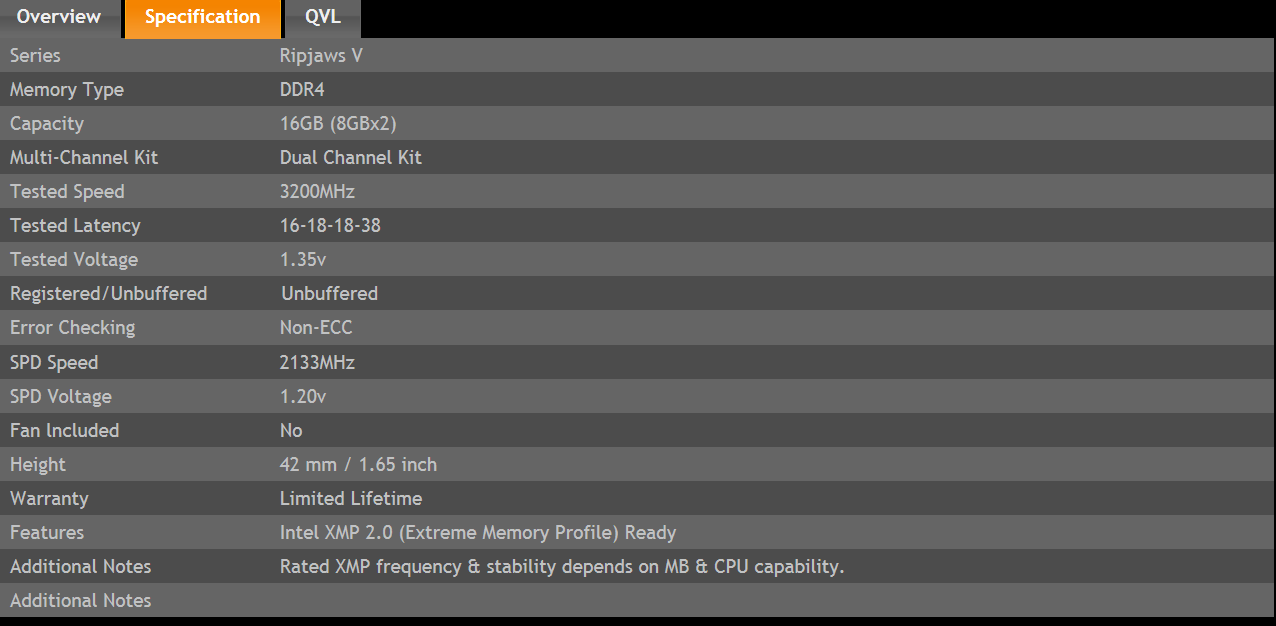1276x626 pixels.
Task: Select the 1.35v tested voltage value
Action: coord(303,260)
